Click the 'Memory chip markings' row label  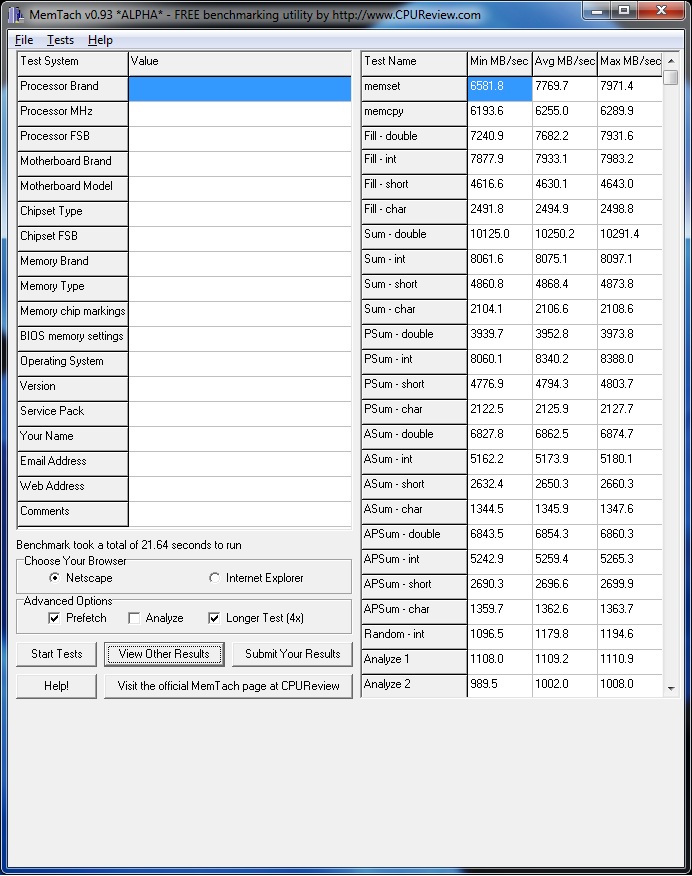[x=73, y=314]
